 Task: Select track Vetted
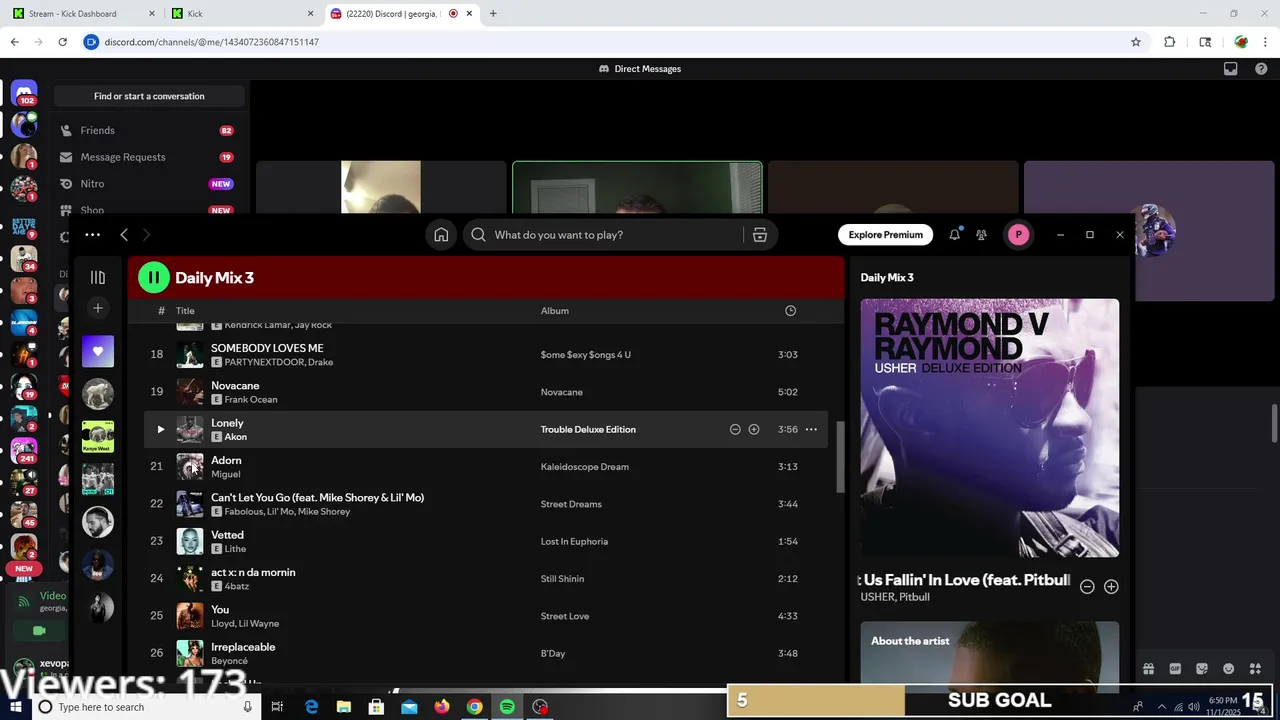coord(227,535)
